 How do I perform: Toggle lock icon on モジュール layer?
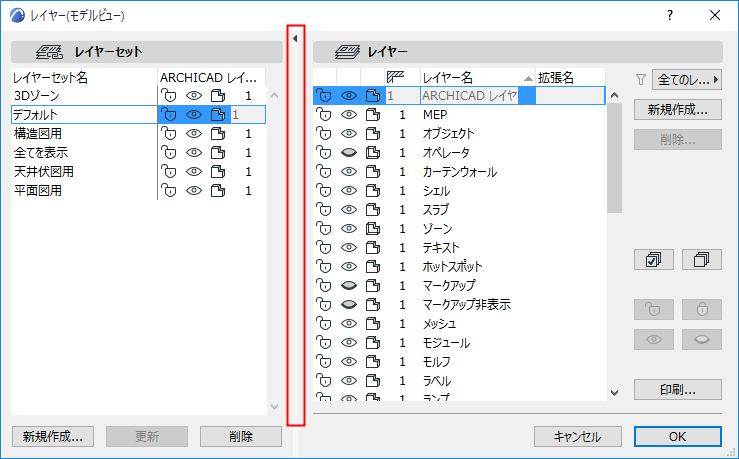(x=324, y=343)
